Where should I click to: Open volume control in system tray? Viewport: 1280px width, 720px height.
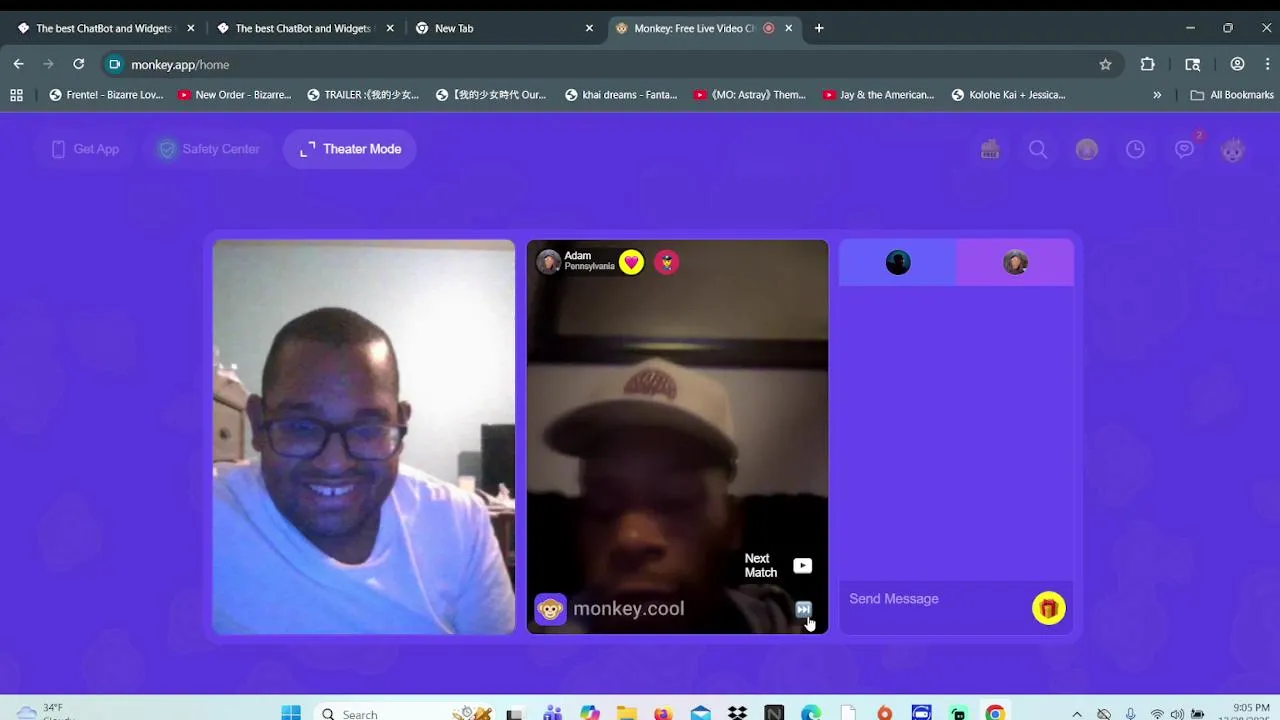click(1177, 714)
